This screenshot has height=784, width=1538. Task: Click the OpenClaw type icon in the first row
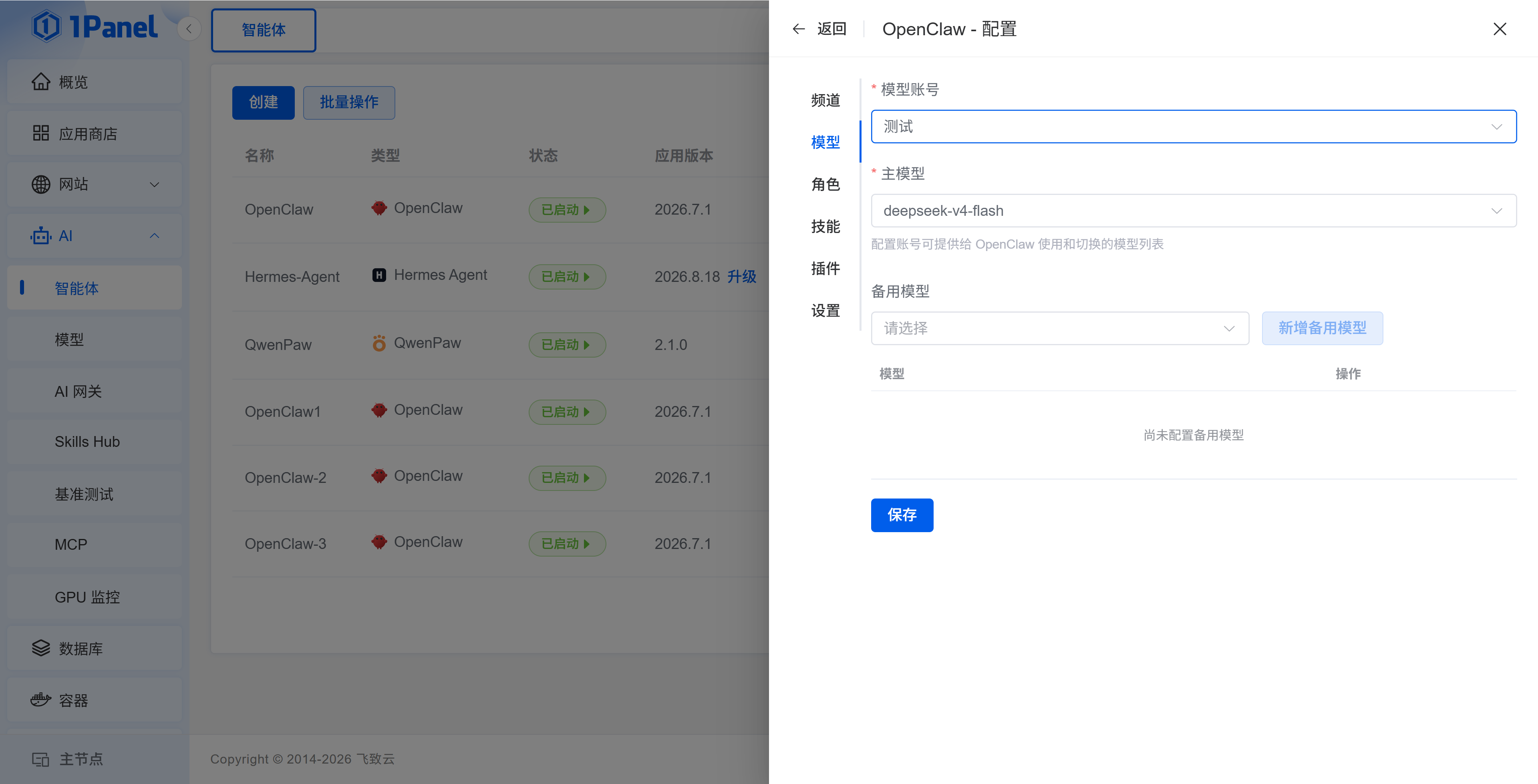click(x=379, y=208)
